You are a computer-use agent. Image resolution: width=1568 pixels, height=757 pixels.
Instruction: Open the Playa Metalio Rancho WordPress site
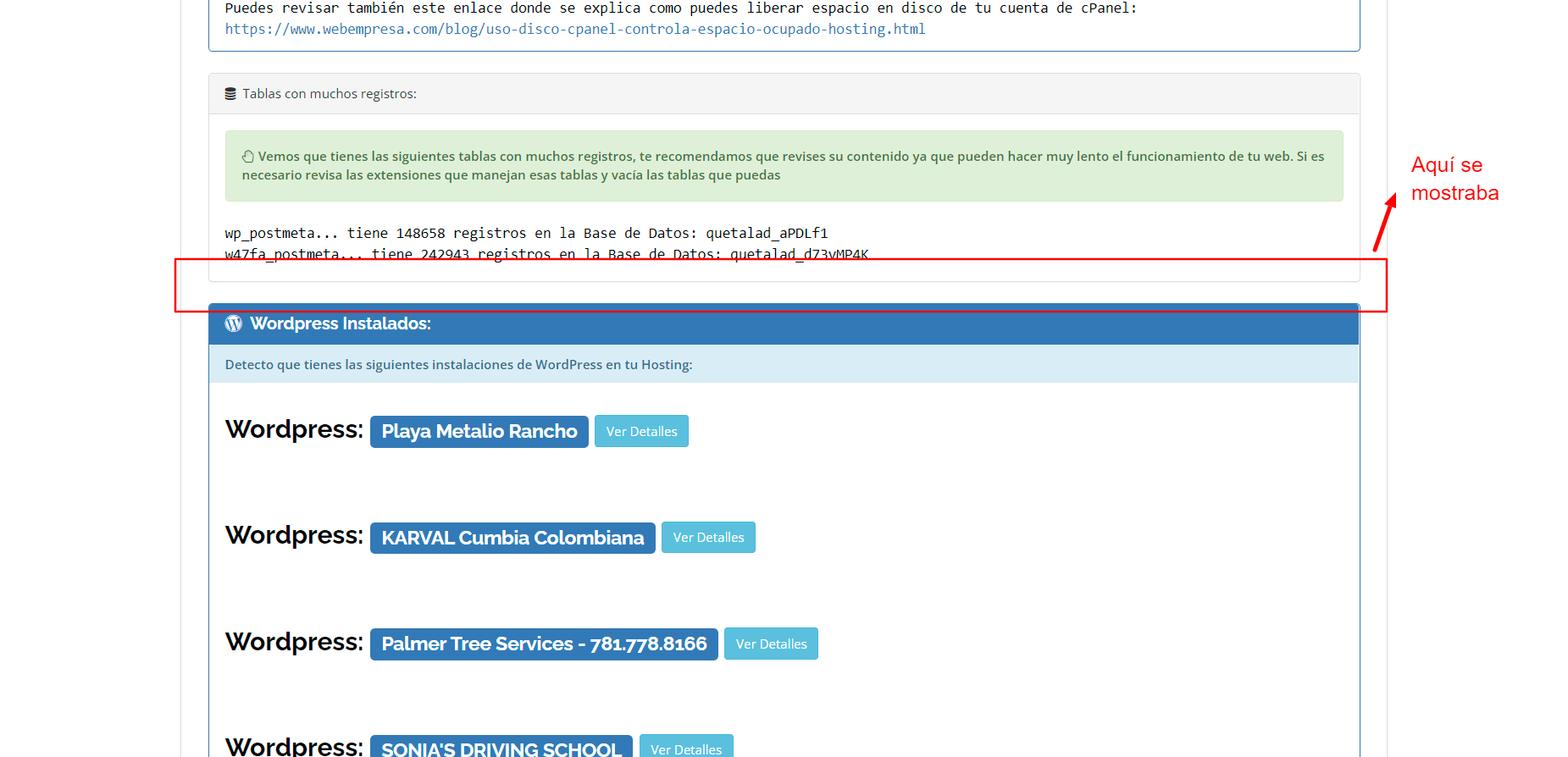click(x=479, y=432)
